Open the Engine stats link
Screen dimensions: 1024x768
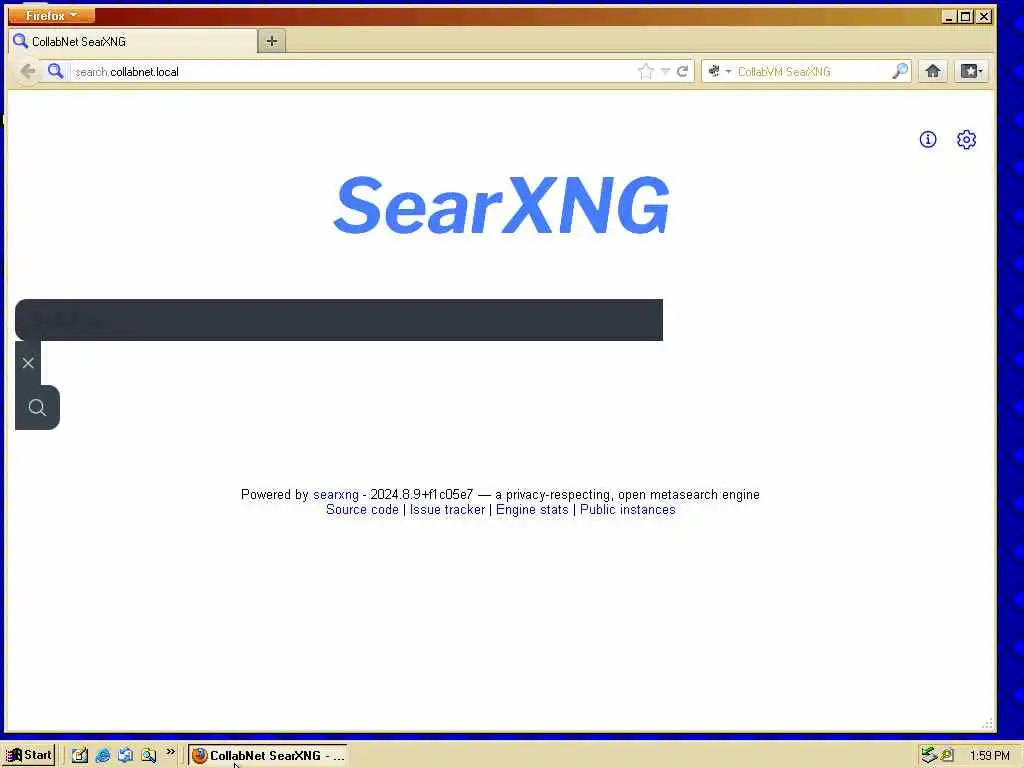532,509
